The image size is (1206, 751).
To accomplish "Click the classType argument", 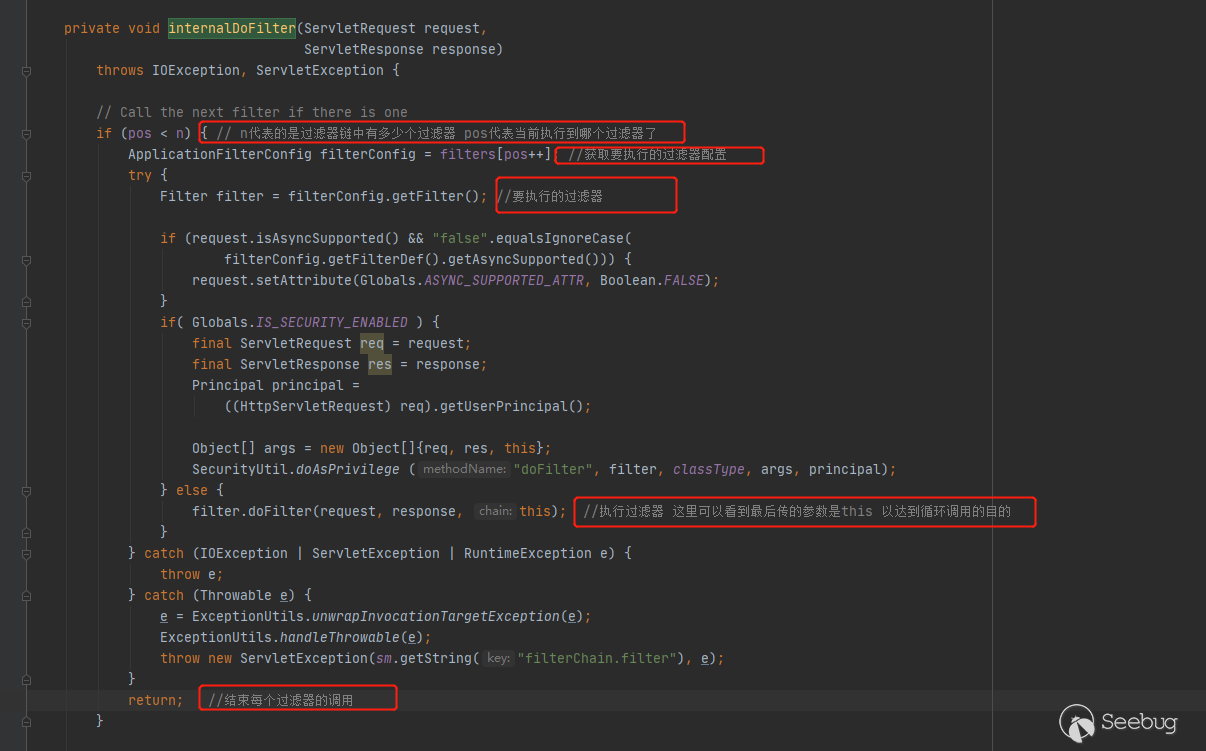I will point(708,469).
